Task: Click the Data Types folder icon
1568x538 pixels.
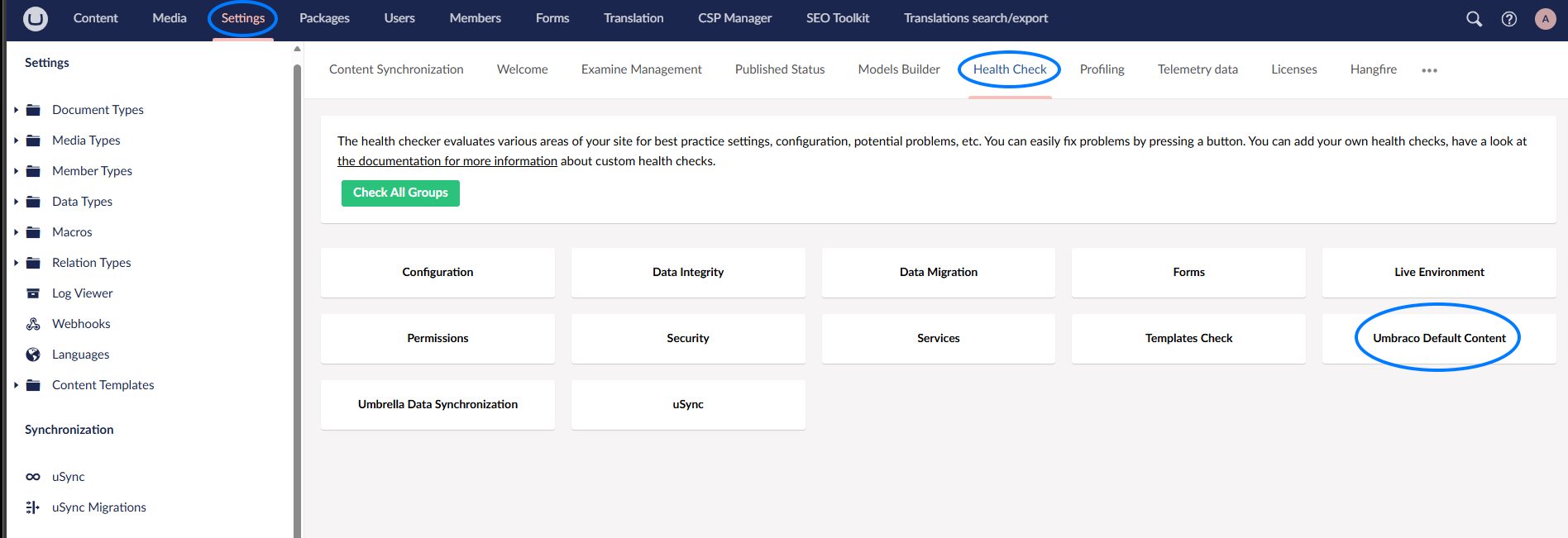Action: click(33, 202)
